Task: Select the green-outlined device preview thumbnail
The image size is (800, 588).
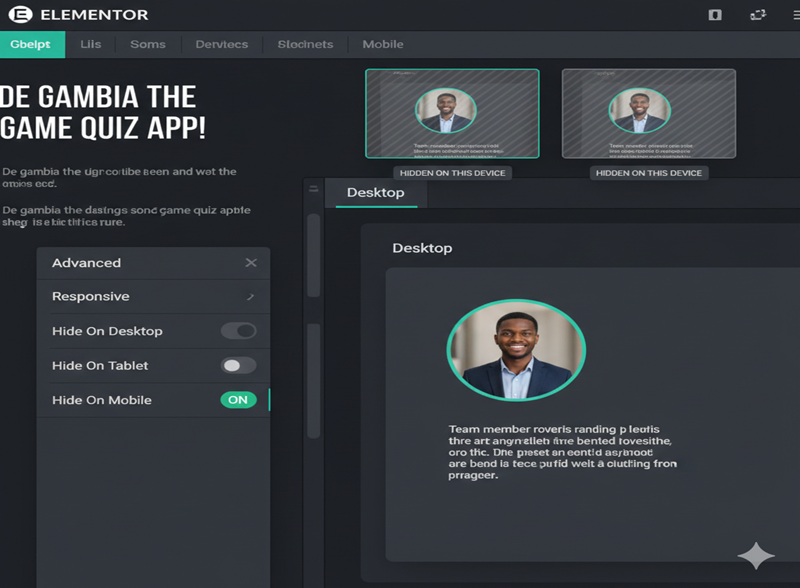Action: click(x=452, y=113)
